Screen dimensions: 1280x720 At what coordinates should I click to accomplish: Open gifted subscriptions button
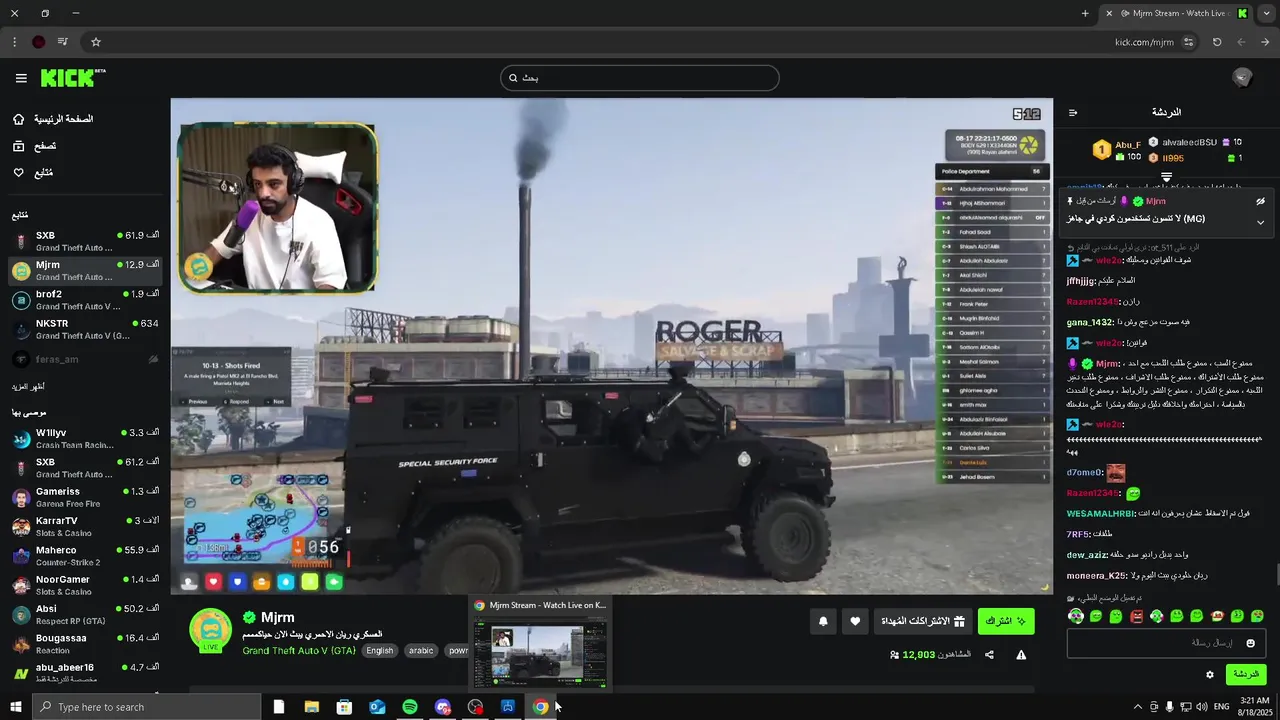923,621
